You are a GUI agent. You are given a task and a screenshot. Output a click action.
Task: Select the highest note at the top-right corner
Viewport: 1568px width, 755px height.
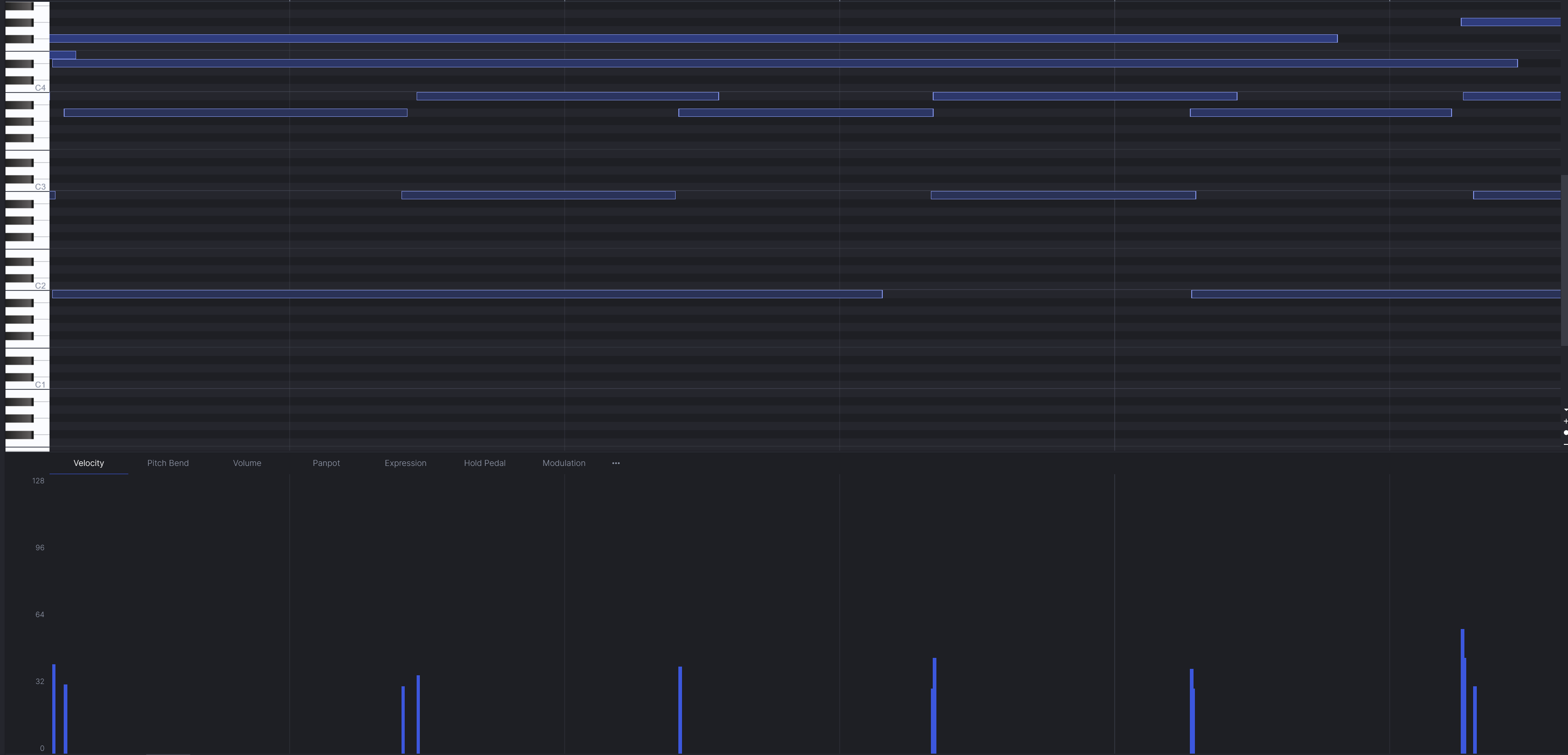[x=1510, y=22]
